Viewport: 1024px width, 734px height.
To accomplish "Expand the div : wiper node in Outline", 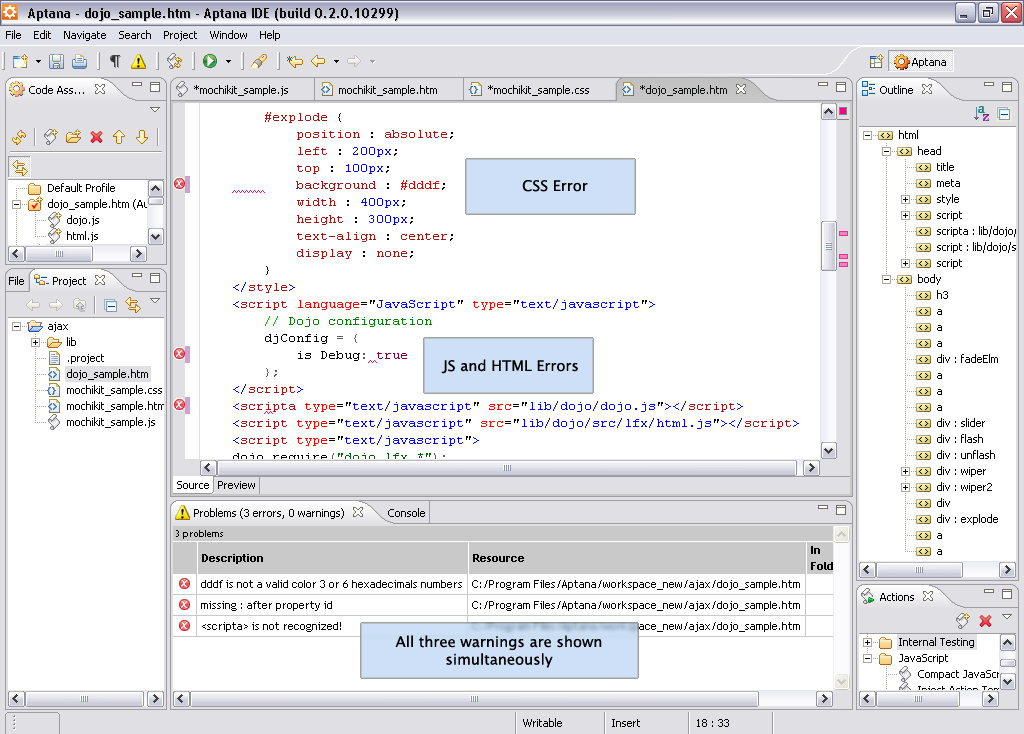I will (x=905, y=471).
